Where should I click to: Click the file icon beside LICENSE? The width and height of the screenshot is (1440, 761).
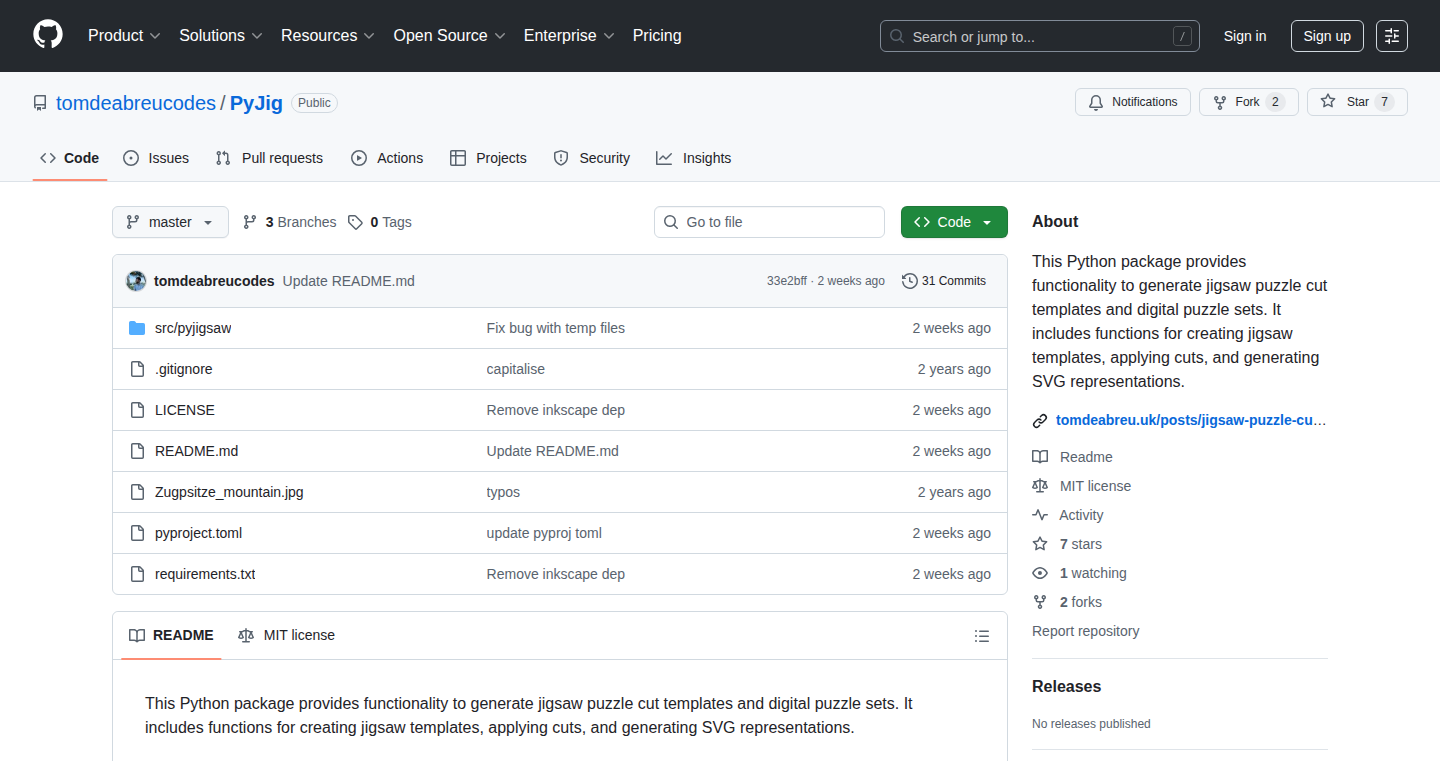[137, 410]
